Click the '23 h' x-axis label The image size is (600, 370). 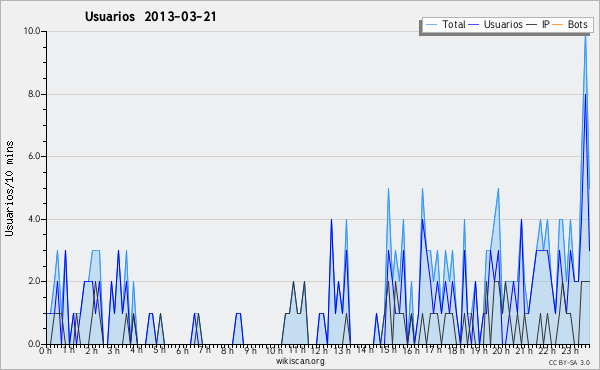[569, 351]
